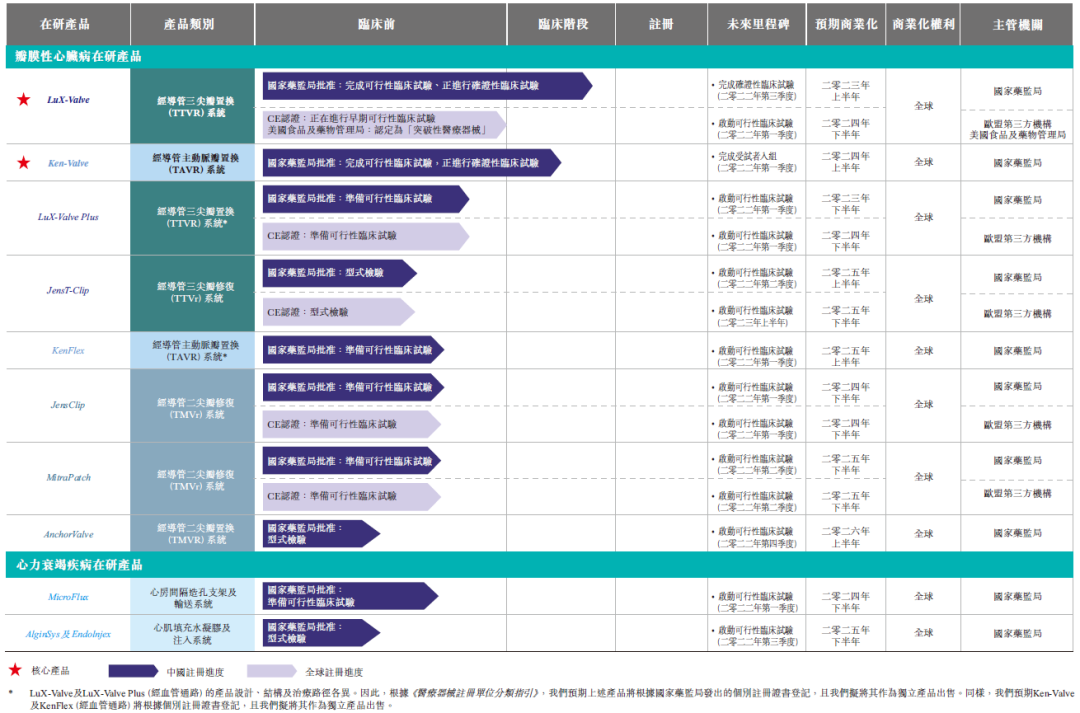Select the 全球 rights cell in the MicroFlux row
Image resolution: width=1080 pixels, height=713 pixels.
click(924, 597)
